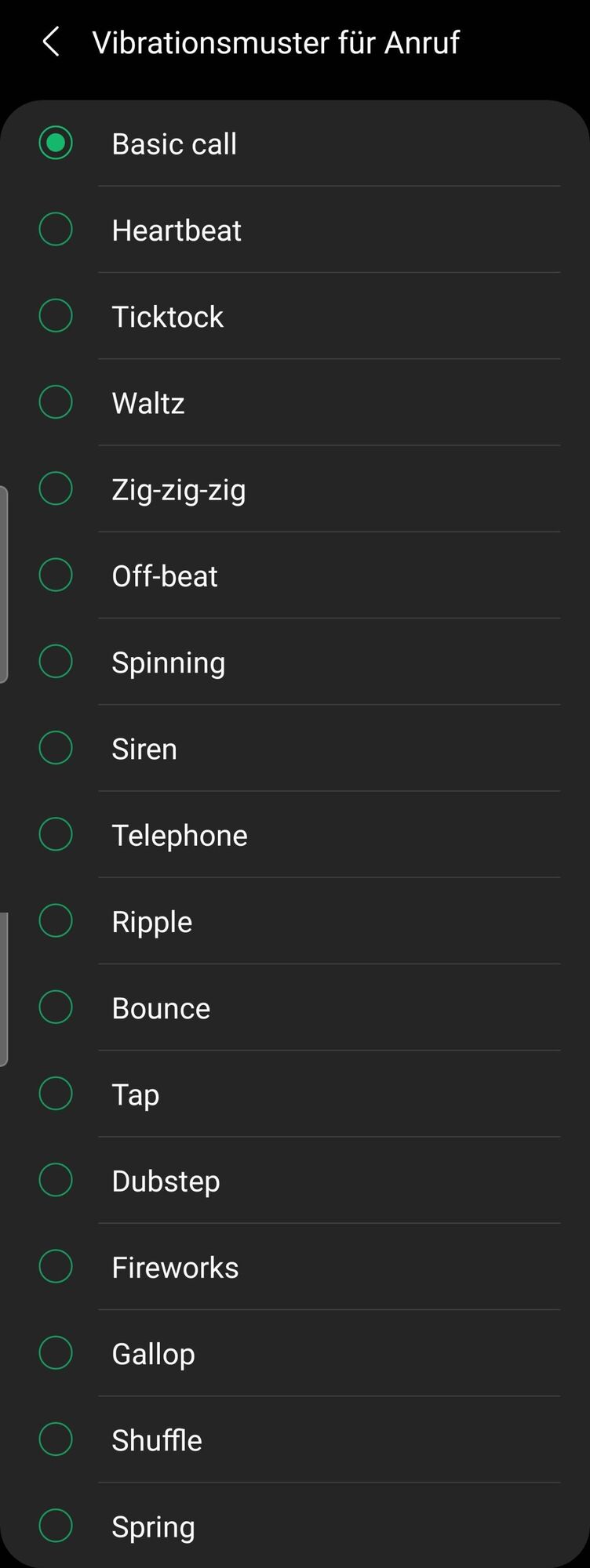
Task: Choose Fireworks vibration pattern
Action: [56, 1266]
